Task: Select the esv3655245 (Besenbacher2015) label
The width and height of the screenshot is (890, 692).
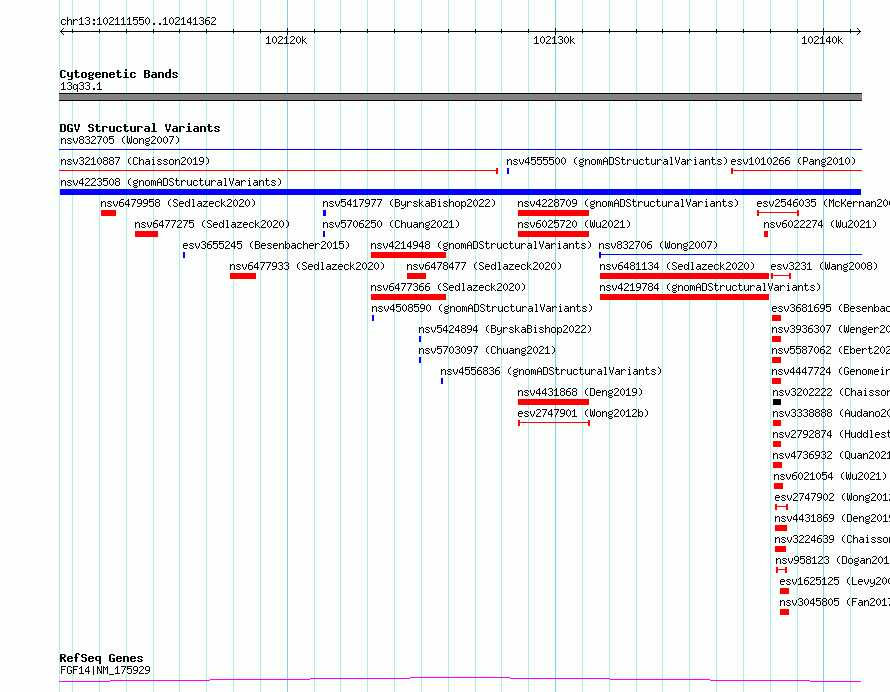Action: pos(266,245)
